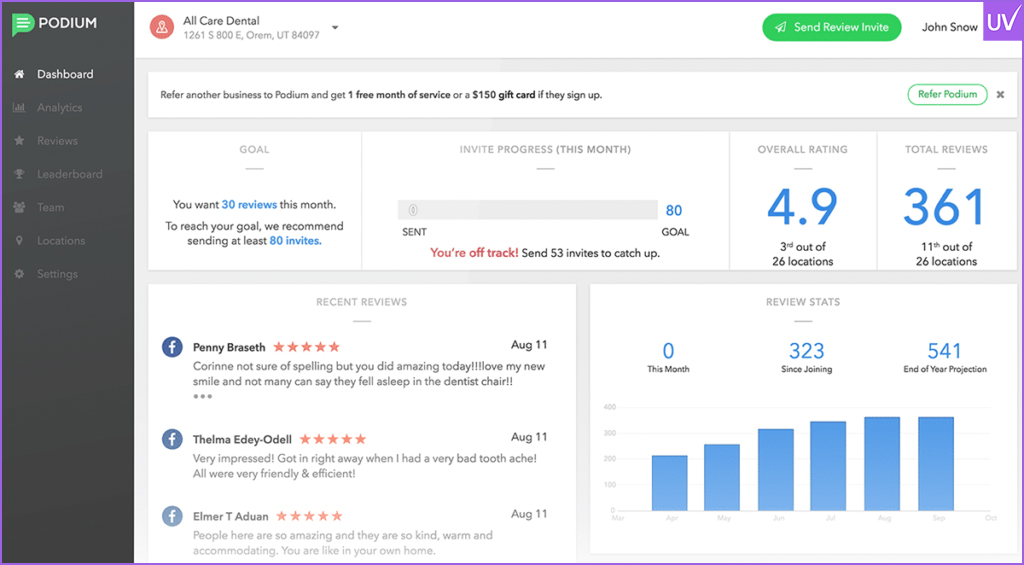Click the 80 invites link

tap(295, 240)
